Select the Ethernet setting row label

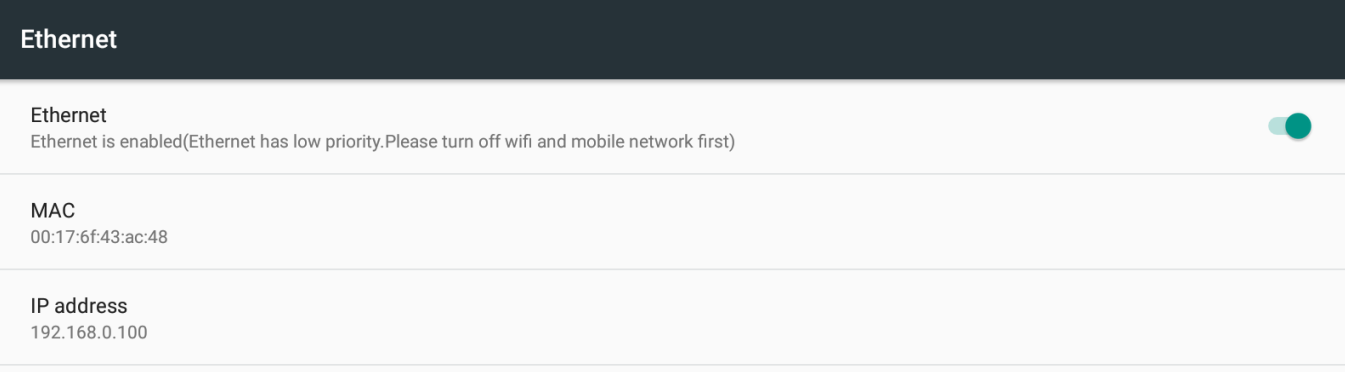(69, 115)
